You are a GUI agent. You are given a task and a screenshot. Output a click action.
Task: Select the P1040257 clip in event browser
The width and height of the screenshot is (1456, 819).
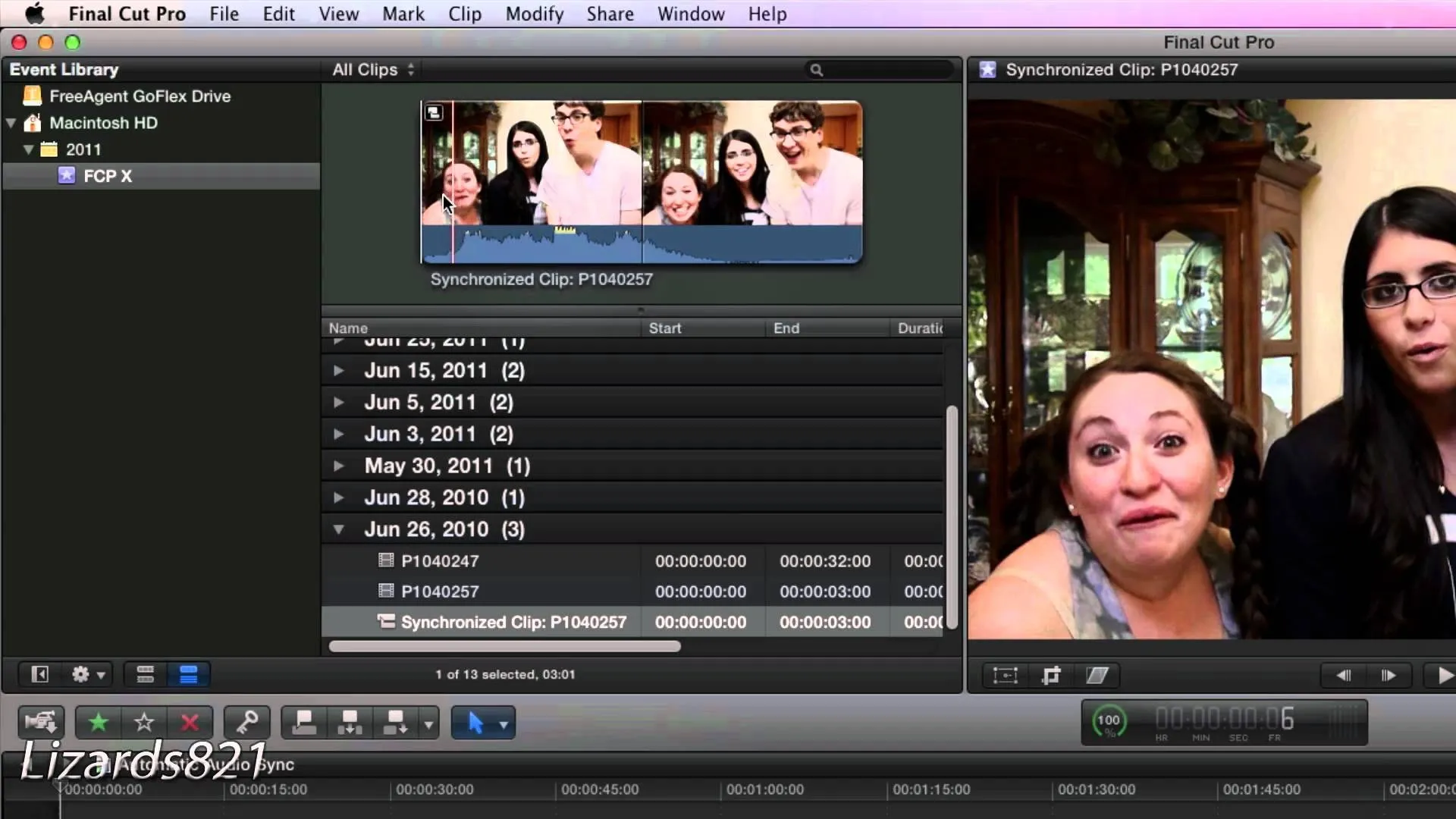[x=440, y=591]
